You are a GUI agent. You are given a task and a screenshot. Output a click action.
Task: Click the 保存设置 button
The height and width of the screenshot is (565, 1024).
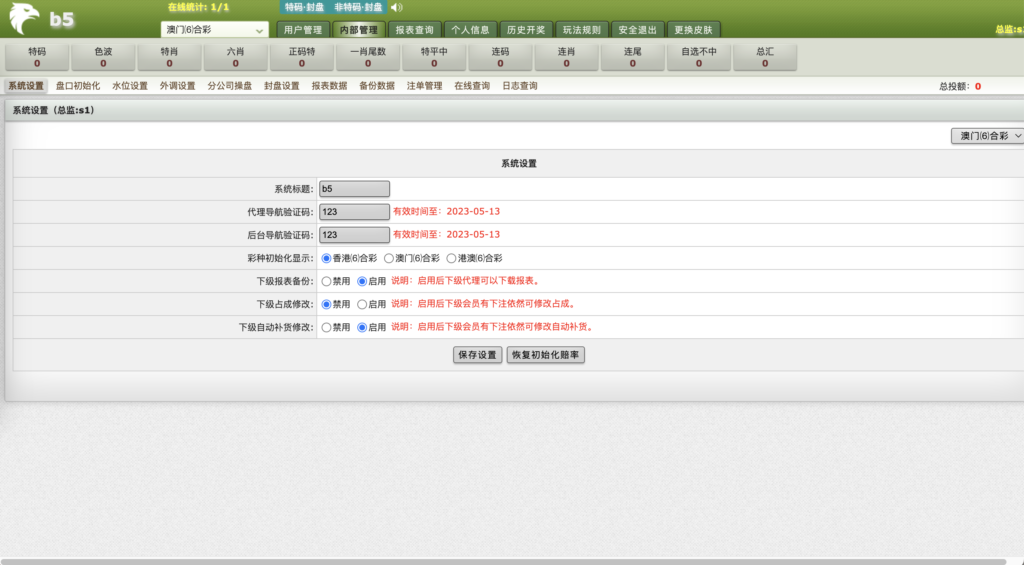click(x=477, y=355)
